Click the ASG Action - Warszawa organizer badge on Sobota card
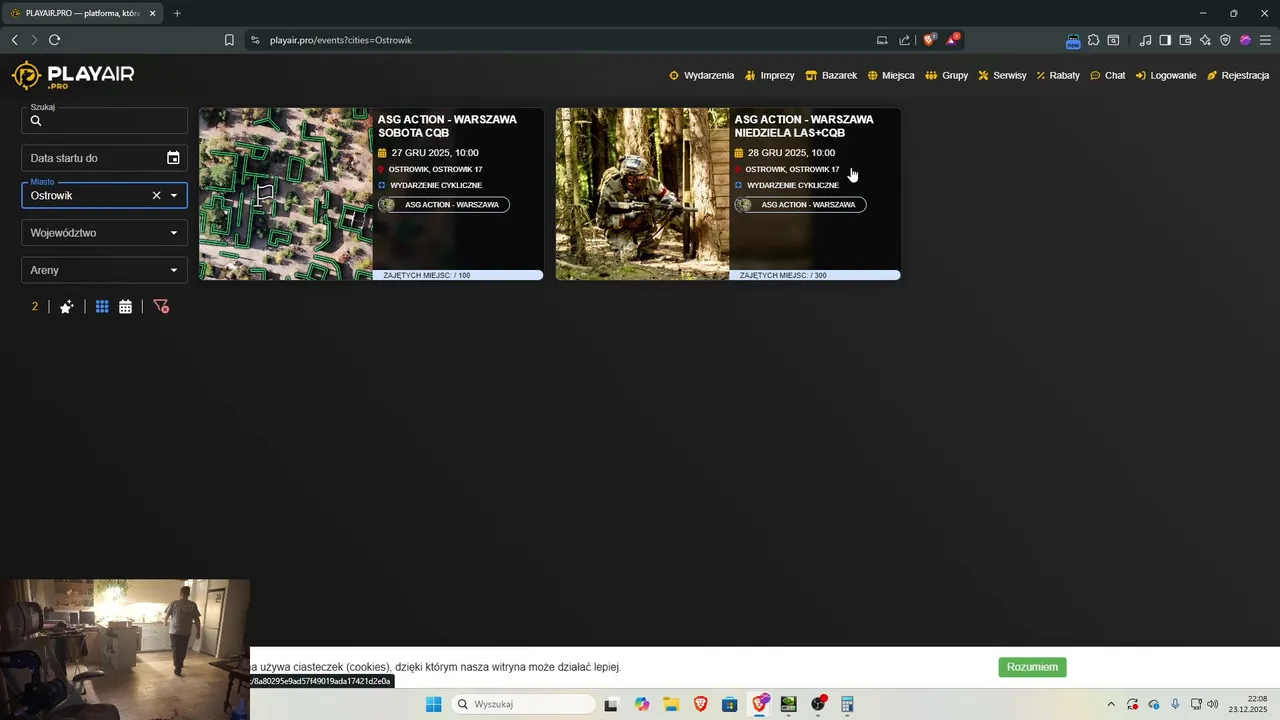This screenshot has height=720, width=1280. (444, 205)
